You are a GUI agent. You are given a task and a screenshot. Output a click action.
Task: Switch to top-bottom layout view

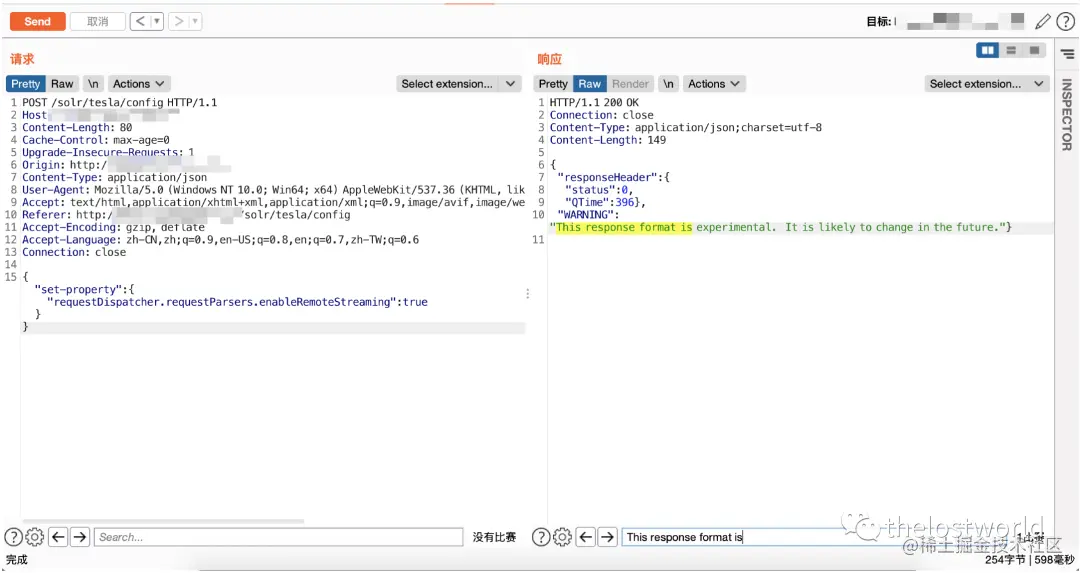pyautogui.click(x=1011, y=50)
